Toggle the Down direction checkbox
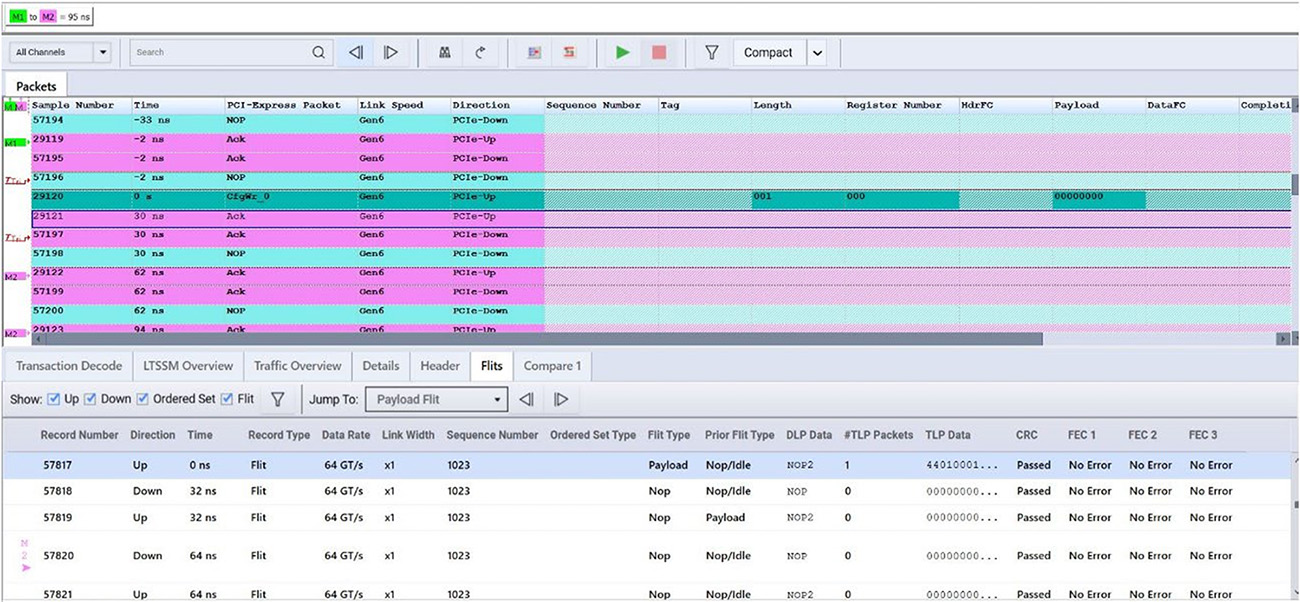1300x602 pixels. [91, 400]
